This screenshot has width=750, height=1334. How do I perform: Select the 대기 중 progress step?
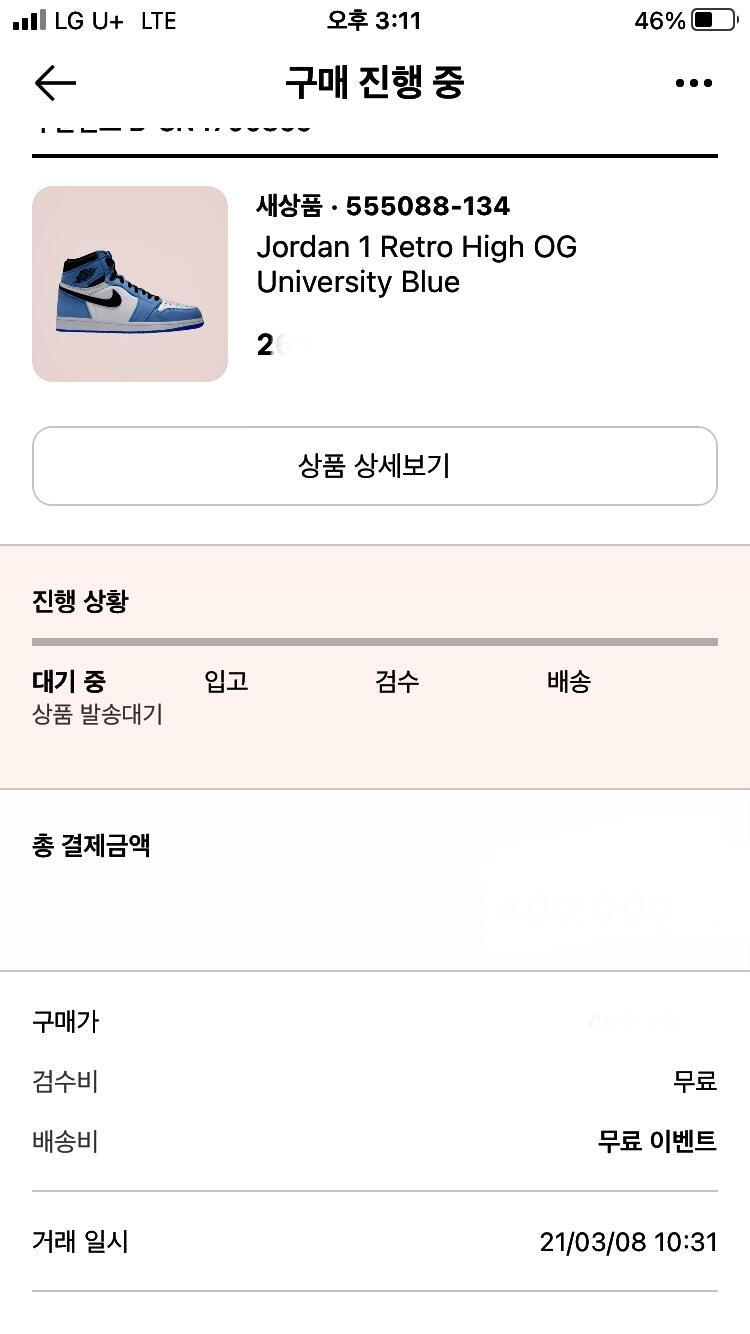69,682
